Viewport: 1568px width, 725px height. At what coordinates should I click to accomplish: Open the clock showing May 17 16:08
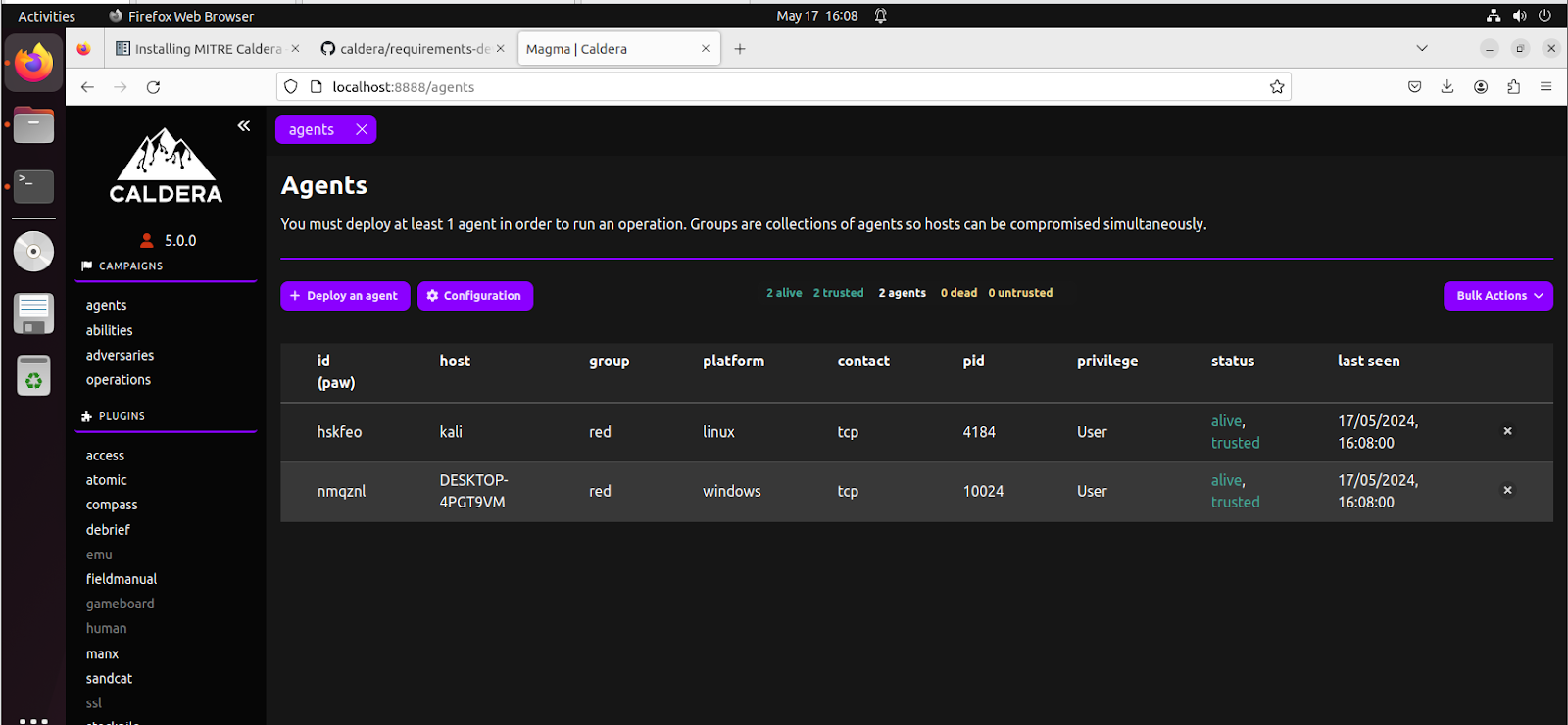coord(817,16)
